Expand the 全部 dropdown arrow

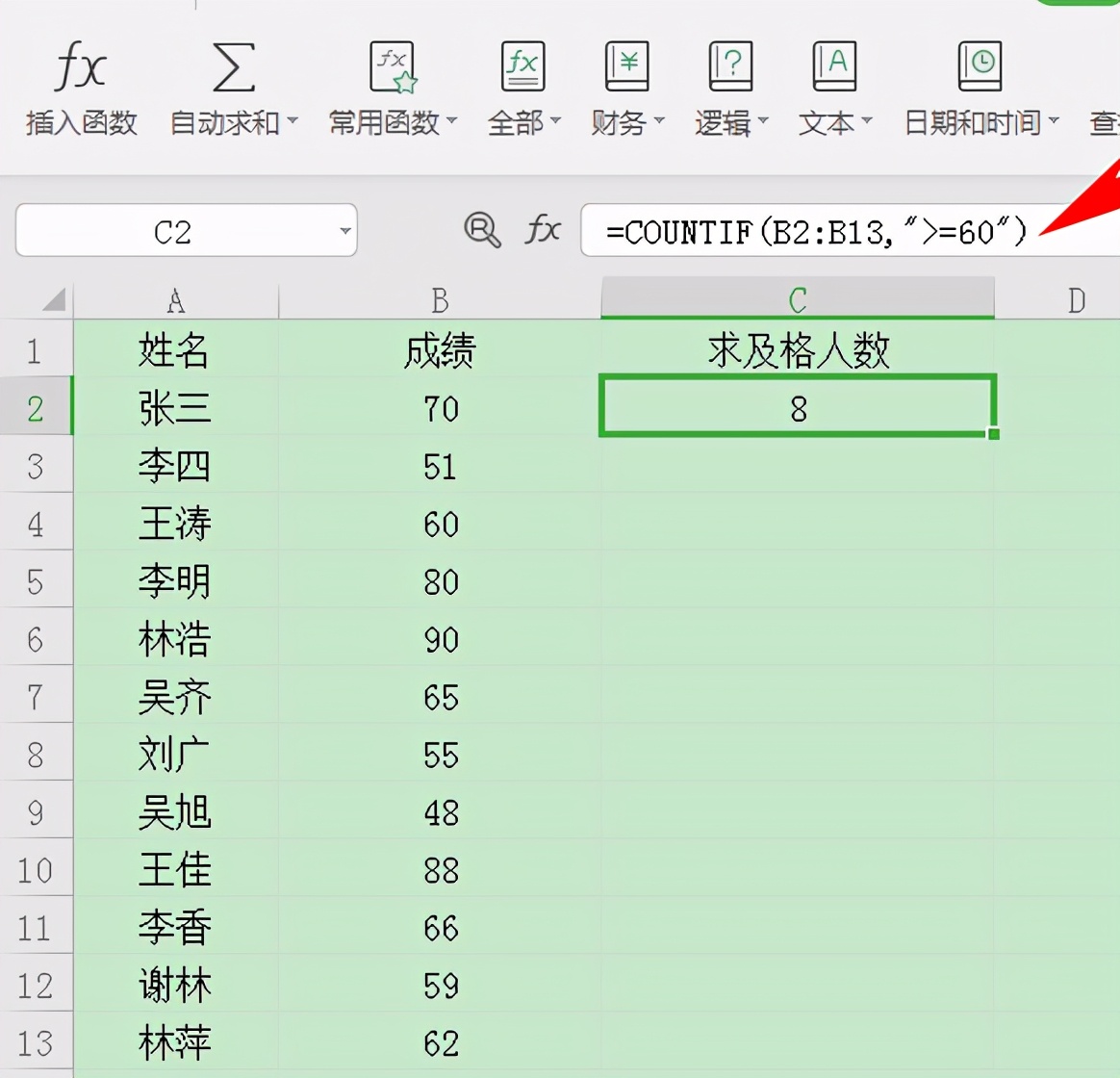555,122
